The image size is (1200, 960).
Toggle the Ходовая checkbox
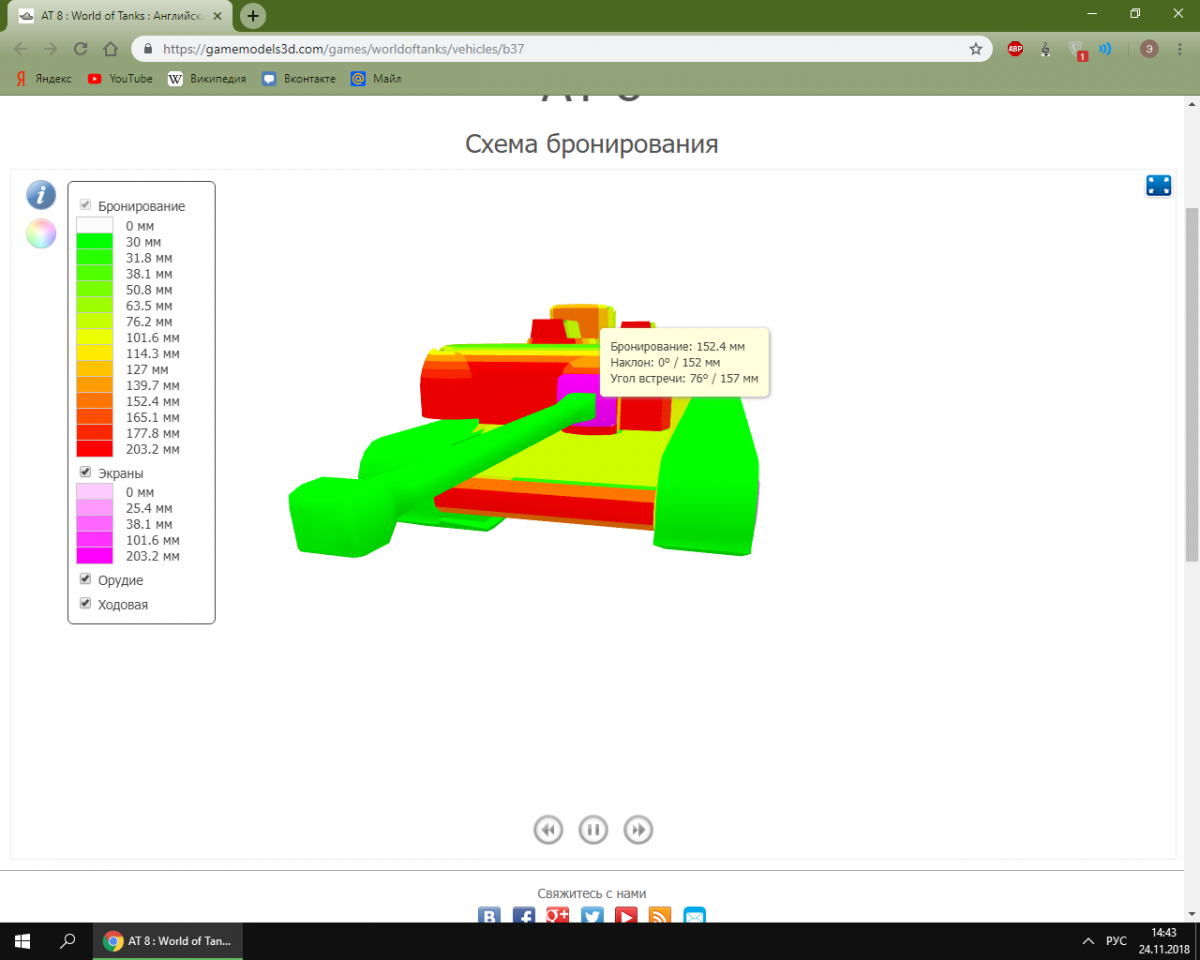(x=86, y=603)
